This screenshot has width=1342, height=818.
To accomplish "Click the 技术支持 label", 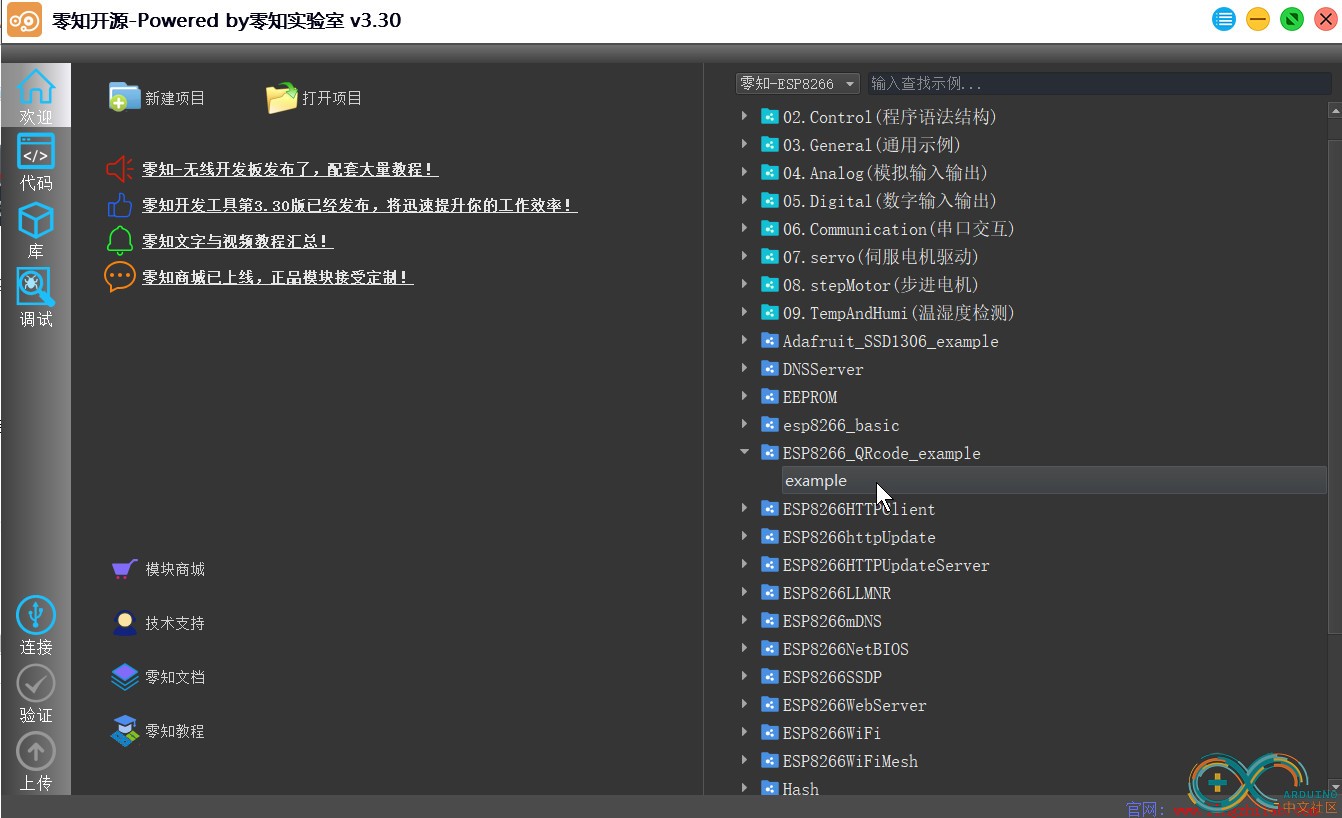I will point(175,623).
